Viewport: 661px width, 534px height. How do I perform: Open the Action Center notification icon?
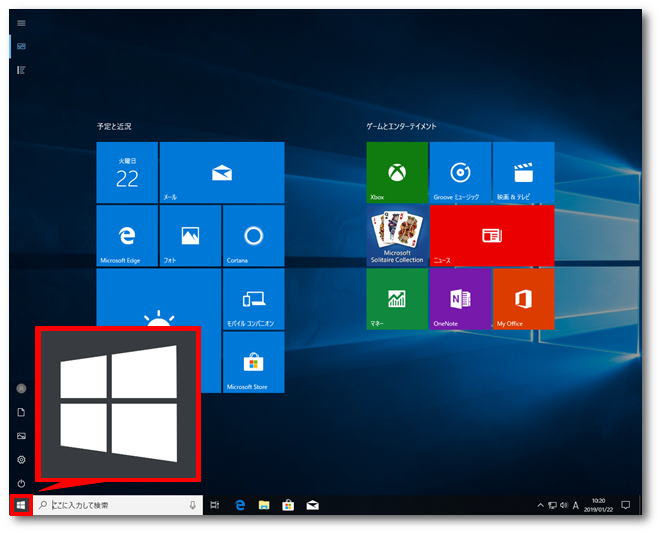[626, 505]
